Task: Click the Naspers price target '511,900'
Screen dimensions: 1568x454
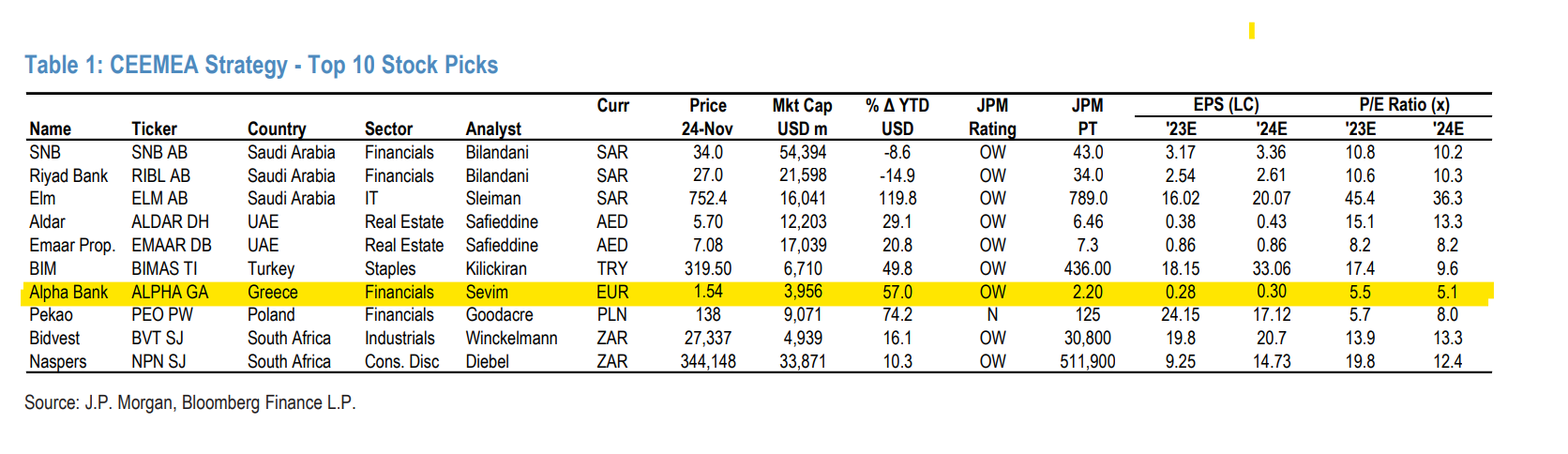Action: click(1087, 361)
